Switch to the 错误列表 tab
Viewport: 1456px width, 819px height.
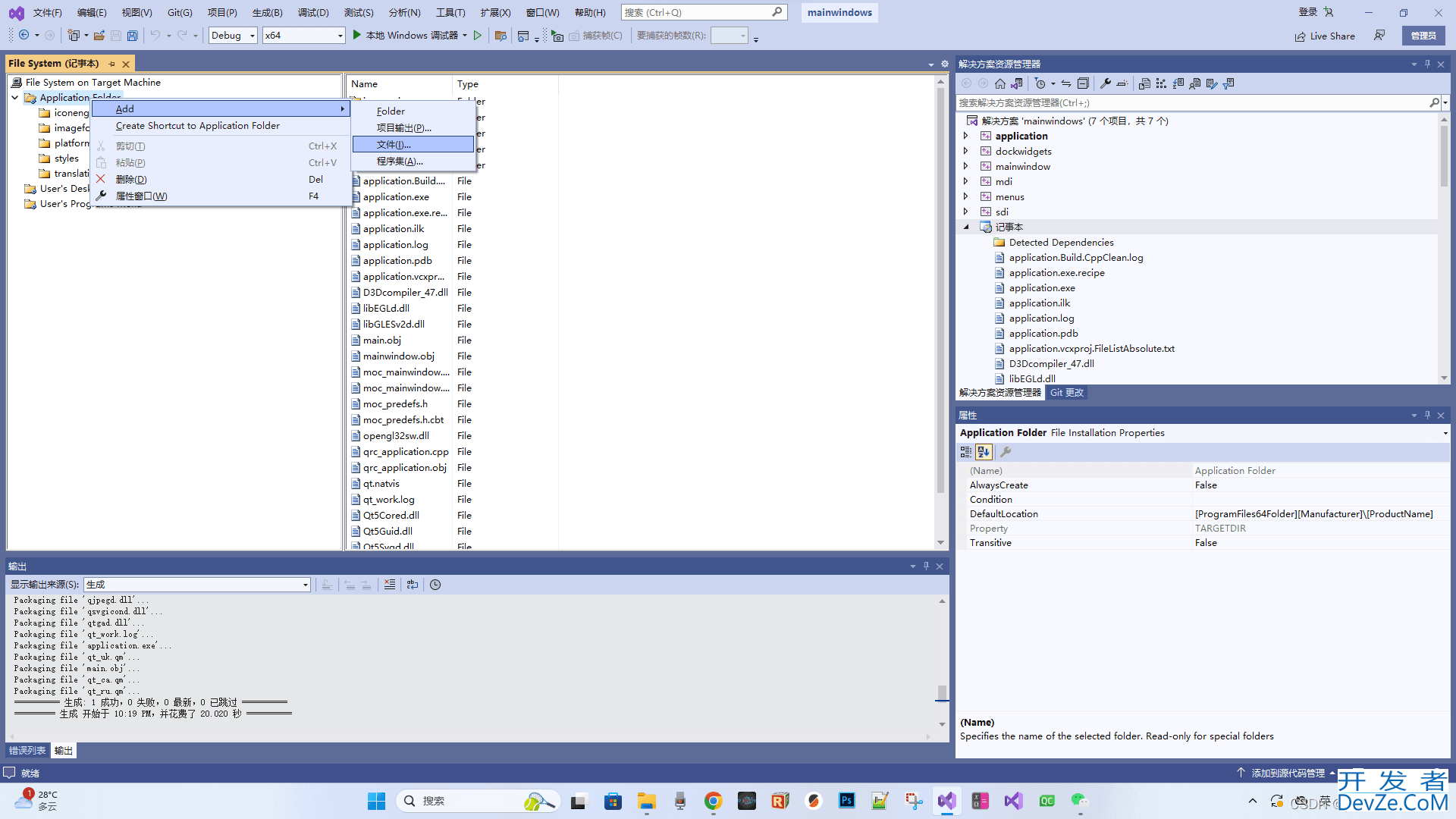point(27,751)
